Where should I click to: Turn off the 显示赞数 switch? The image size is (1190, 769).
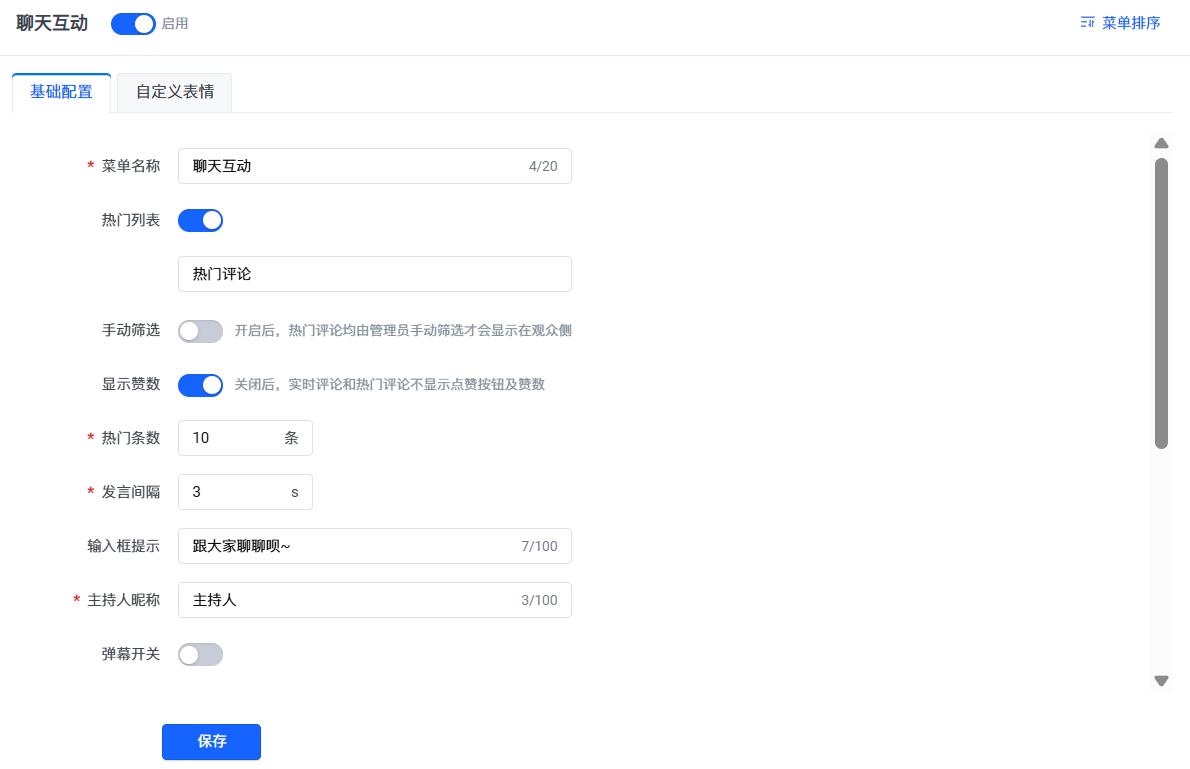(200, 385)
